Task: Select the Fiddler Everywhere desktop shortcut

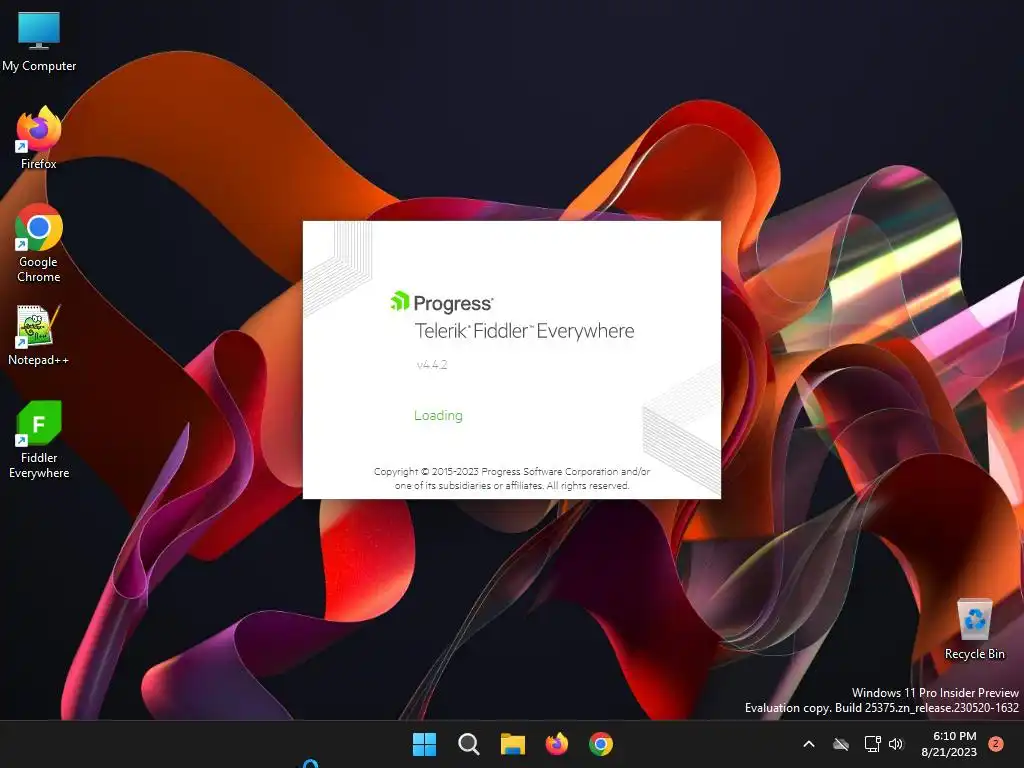Action: (x=39, y=440)
